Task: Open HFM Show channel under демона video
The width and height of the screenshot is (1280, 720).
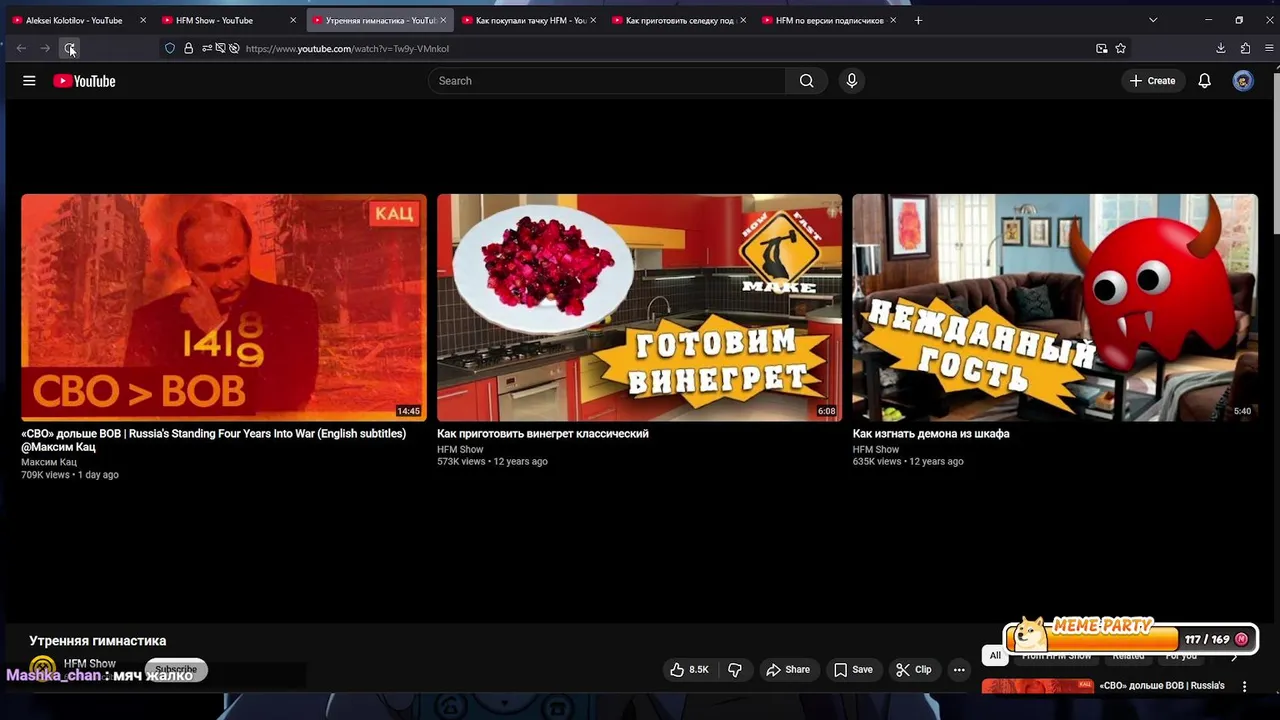Action: point(876,450)
